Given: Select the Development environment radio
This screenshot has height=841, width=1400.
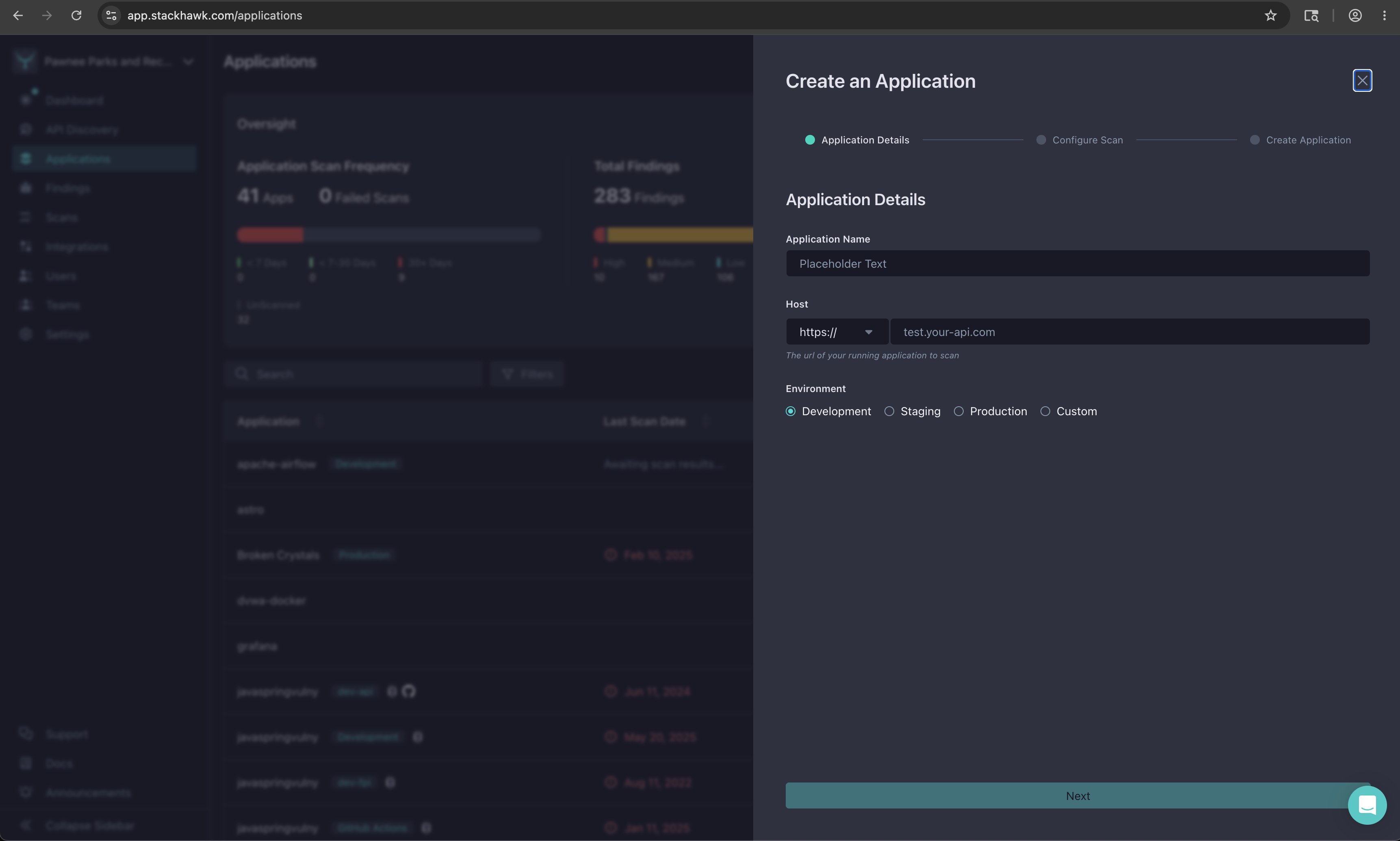Looking at the screenshot, I should point(791,412).
